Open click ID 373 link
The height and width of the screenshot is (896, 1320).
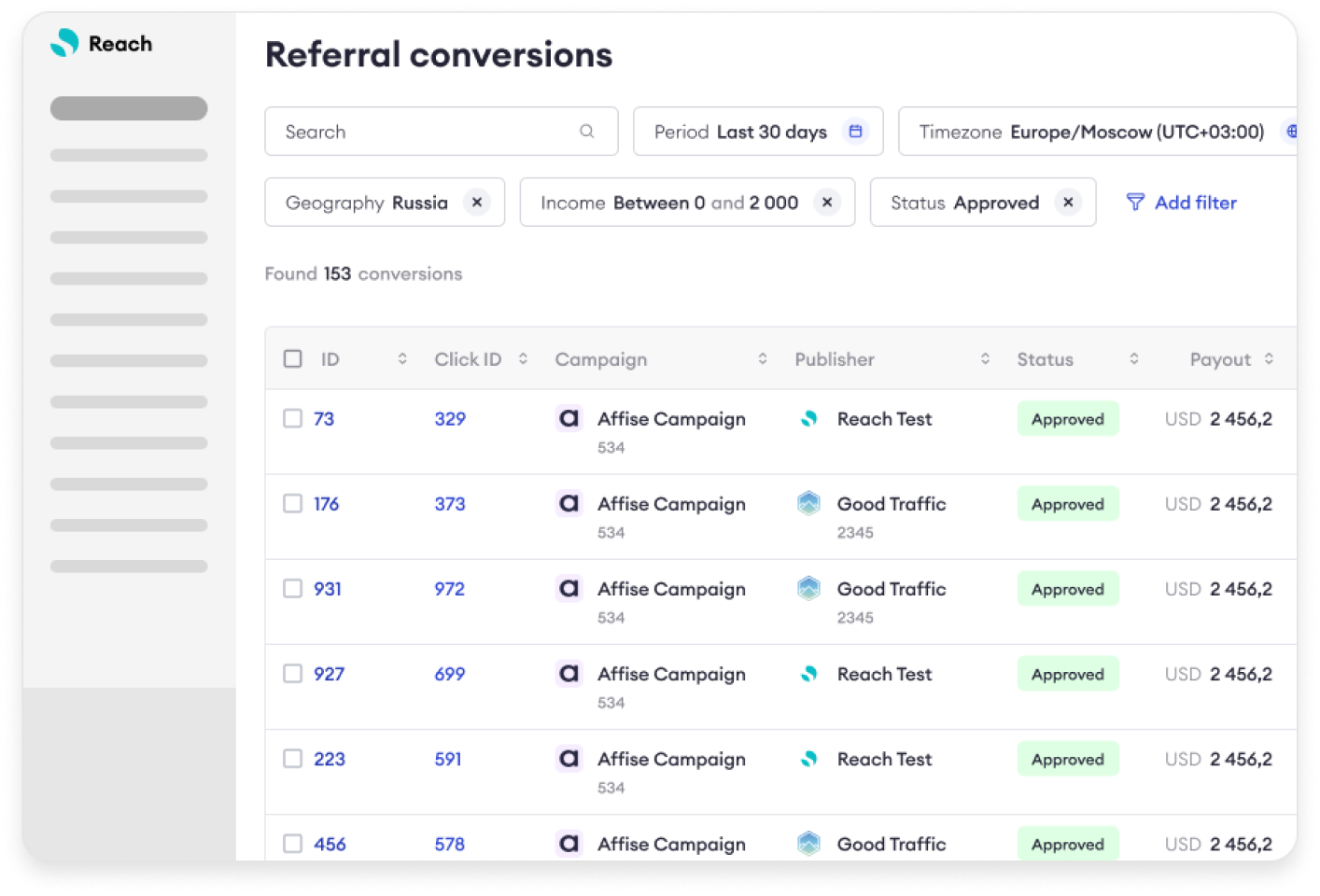tap(450, 504)
